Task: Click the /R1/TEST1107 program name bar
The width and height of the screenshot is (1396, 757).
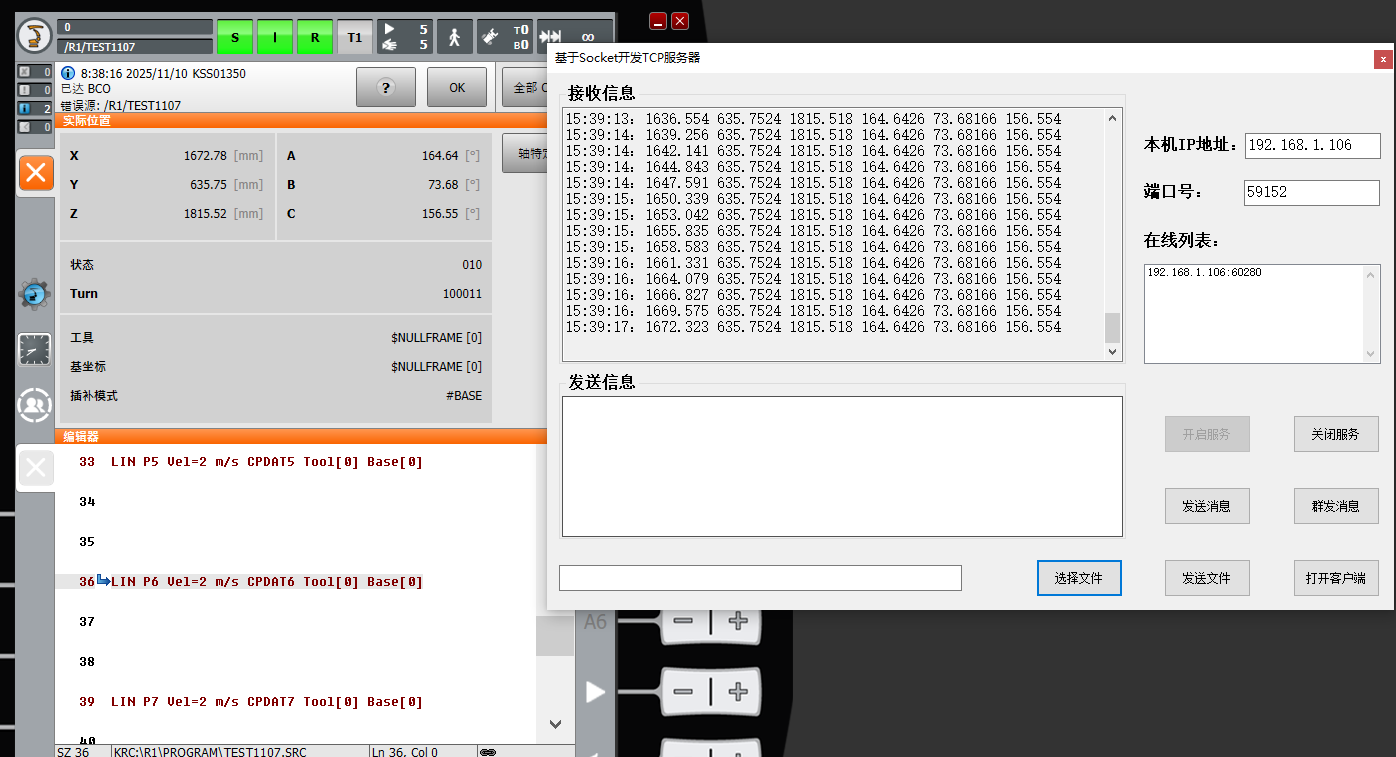Action: pos(135,46)
